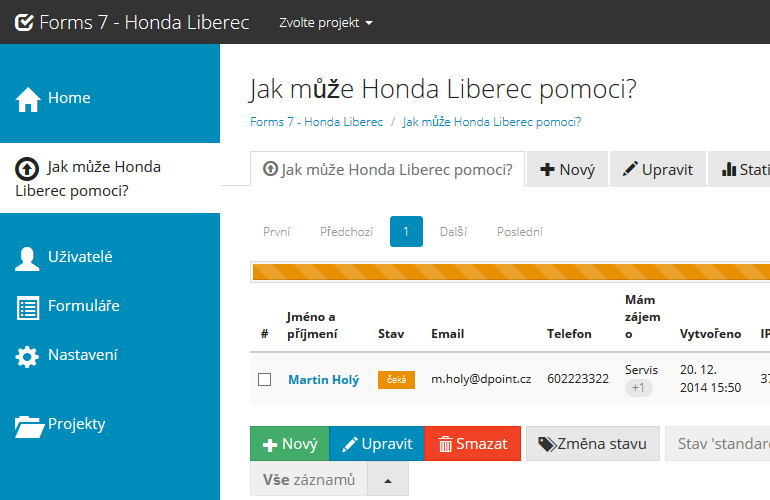770x500 pixels.
Task: Click Forms 7 - Honda Liberec breadcrumb
Action: [316, 122]
